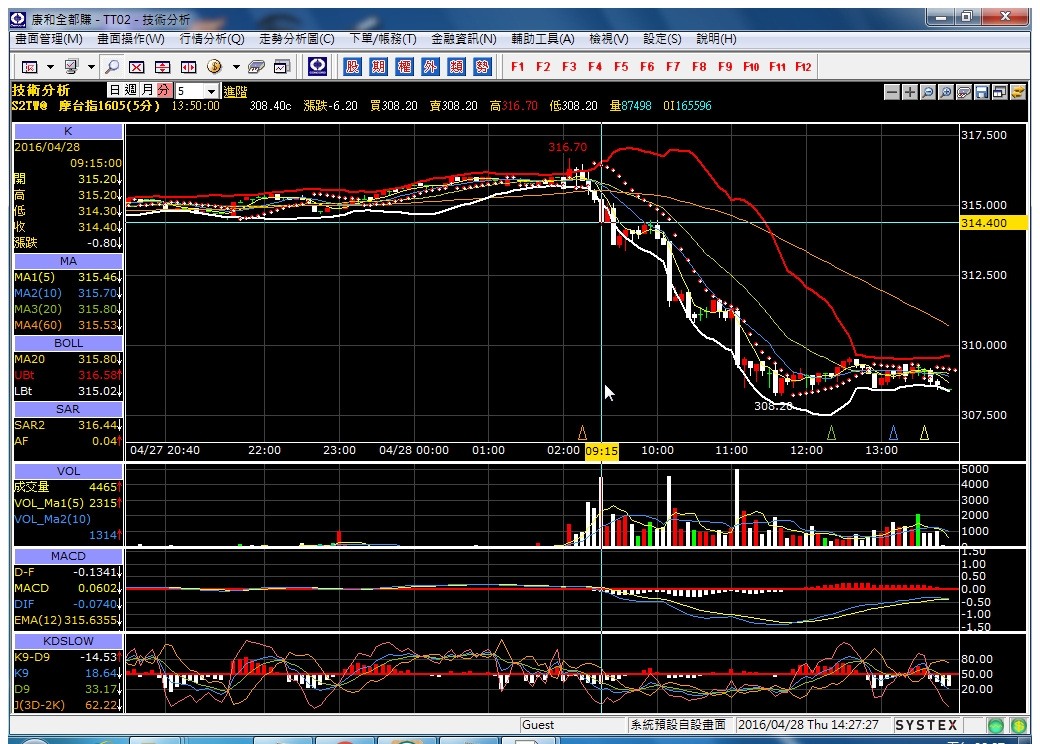Save chart with the floppy disk icon
This screenshot has width=1040, height=744.
tap(982, 92)
